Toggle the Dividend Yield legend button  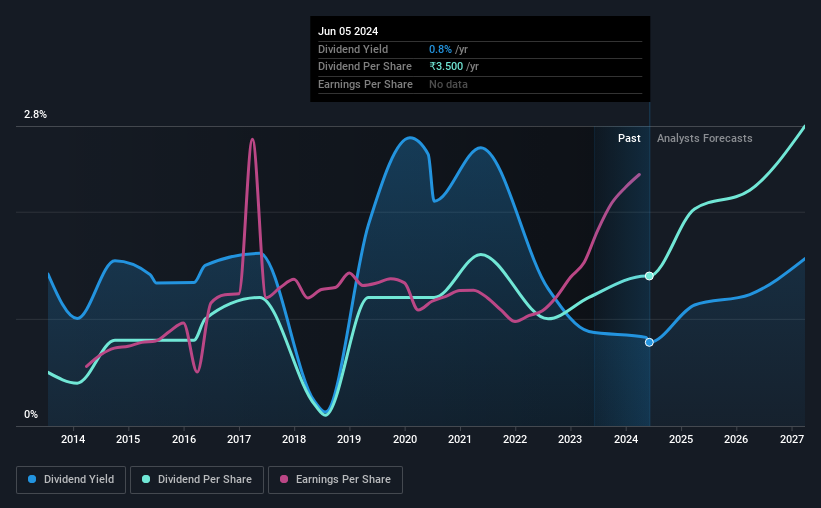71,480
